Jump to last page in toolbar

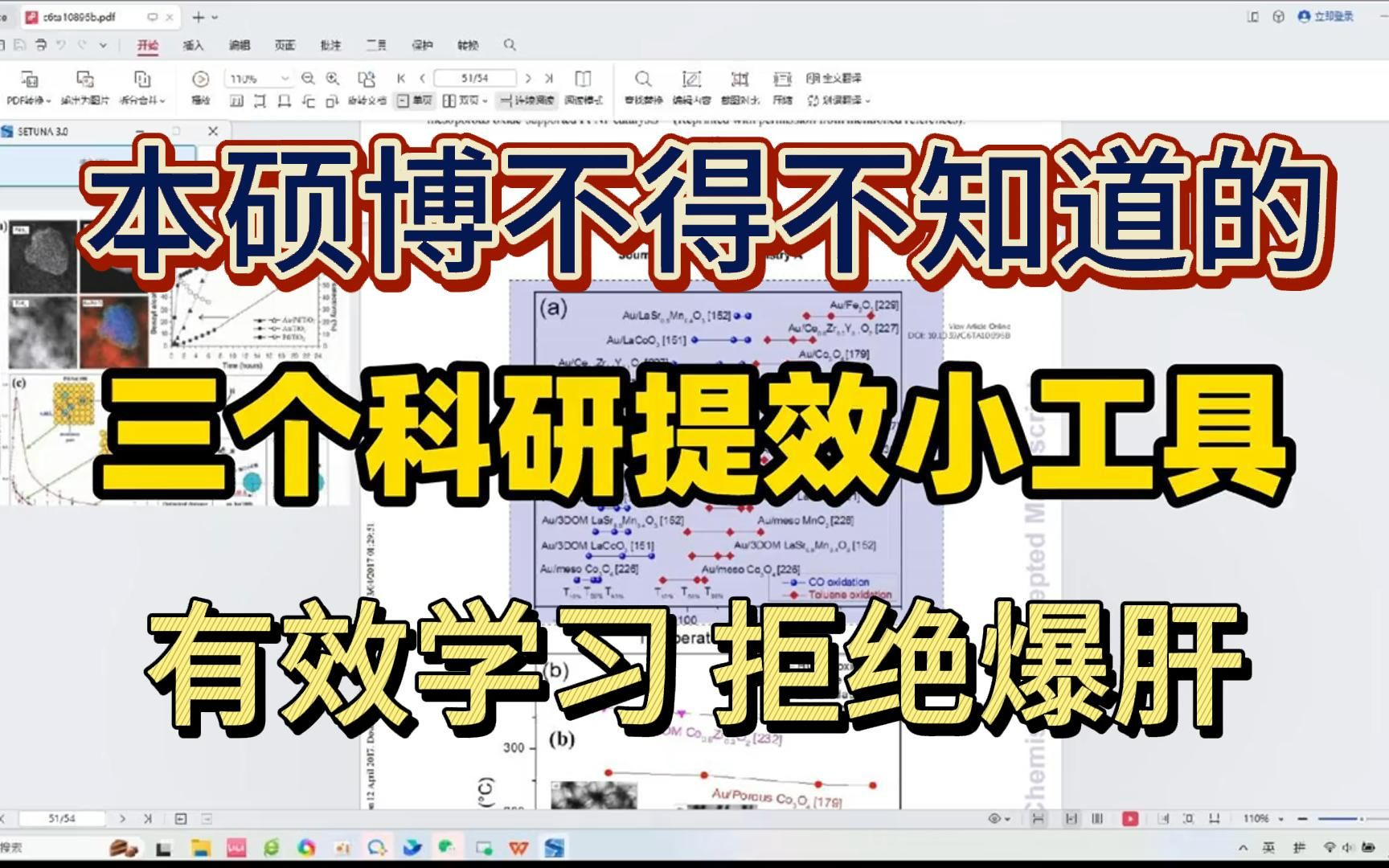549,78
